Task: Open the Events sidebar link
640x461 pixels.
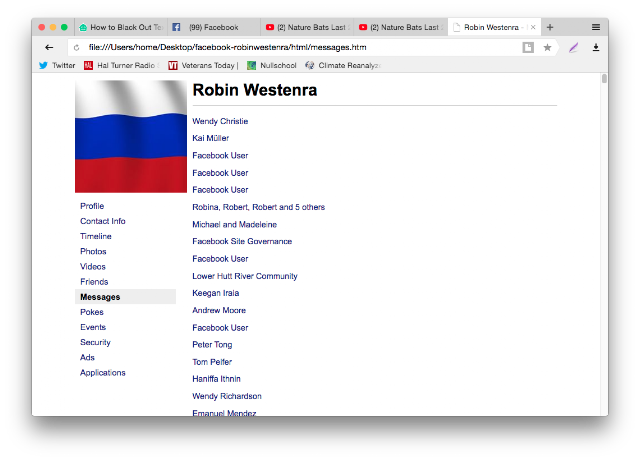Action: [93, 327]
